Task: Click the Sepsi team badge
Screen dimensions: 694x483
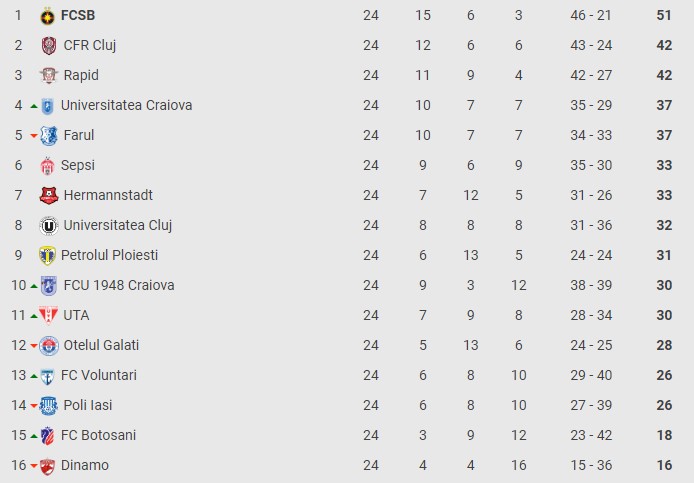Action: [x=47, y=166]
